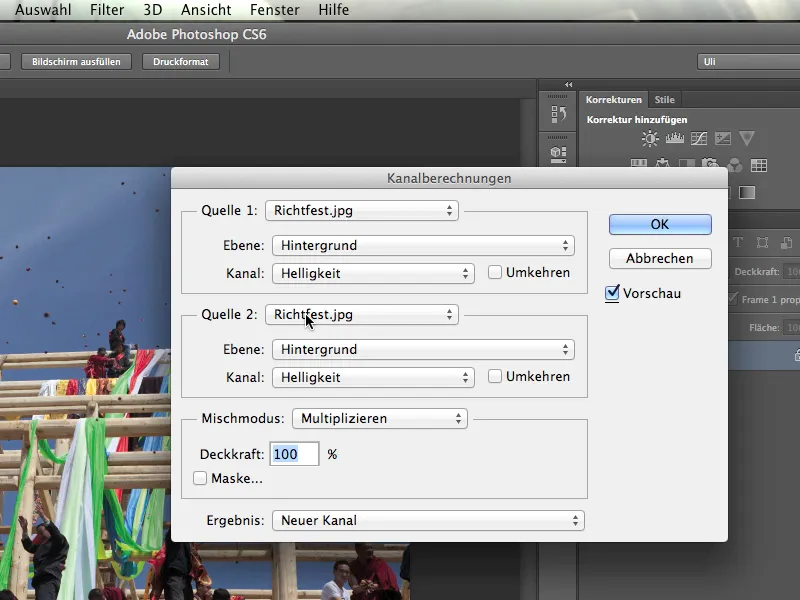Filter layers by shape (square path icon)
Screen dimensions: 800x600
point(762,242)
